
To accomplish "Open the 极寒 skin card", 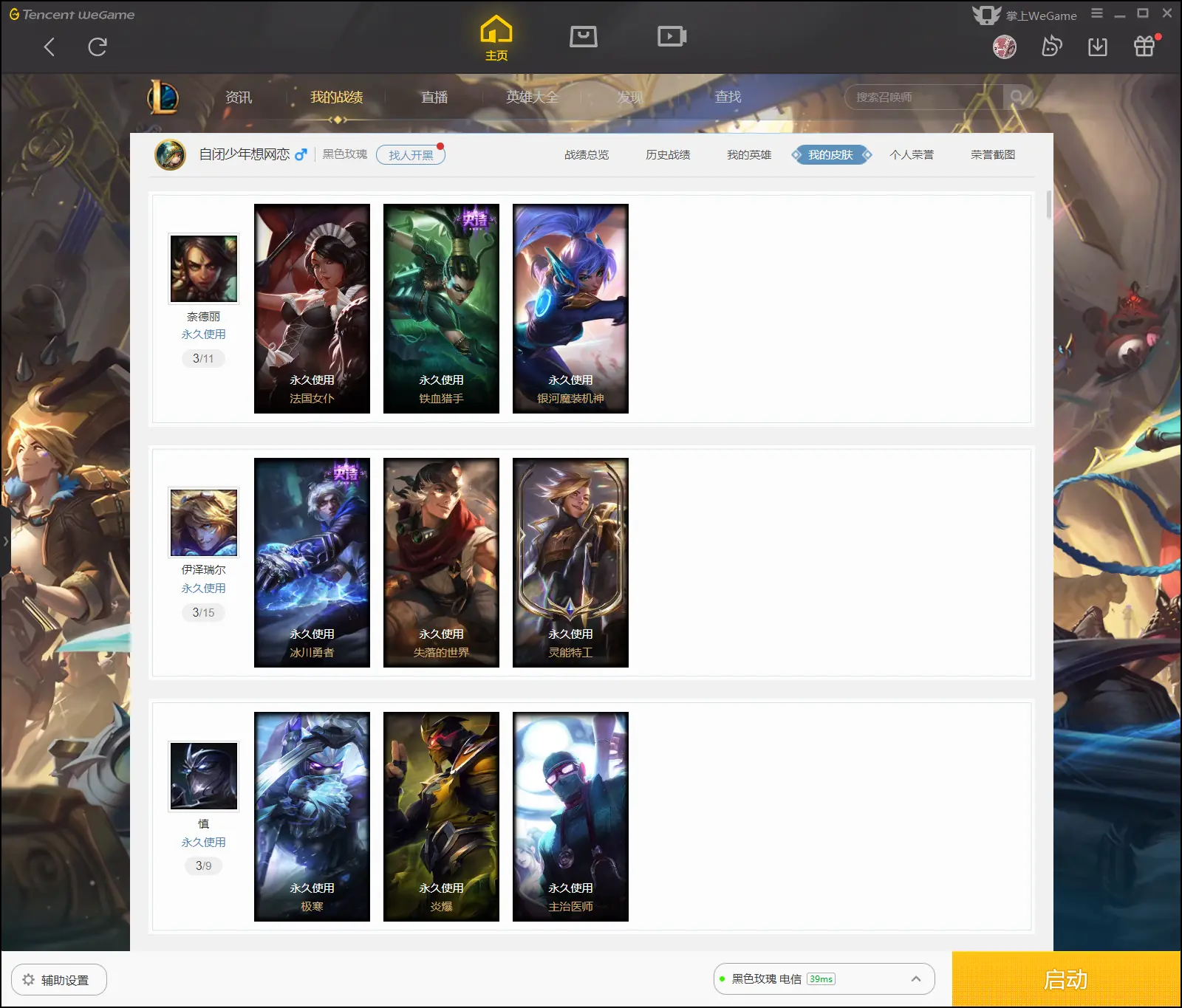I will pyautogui.click(x=312, y=817).
